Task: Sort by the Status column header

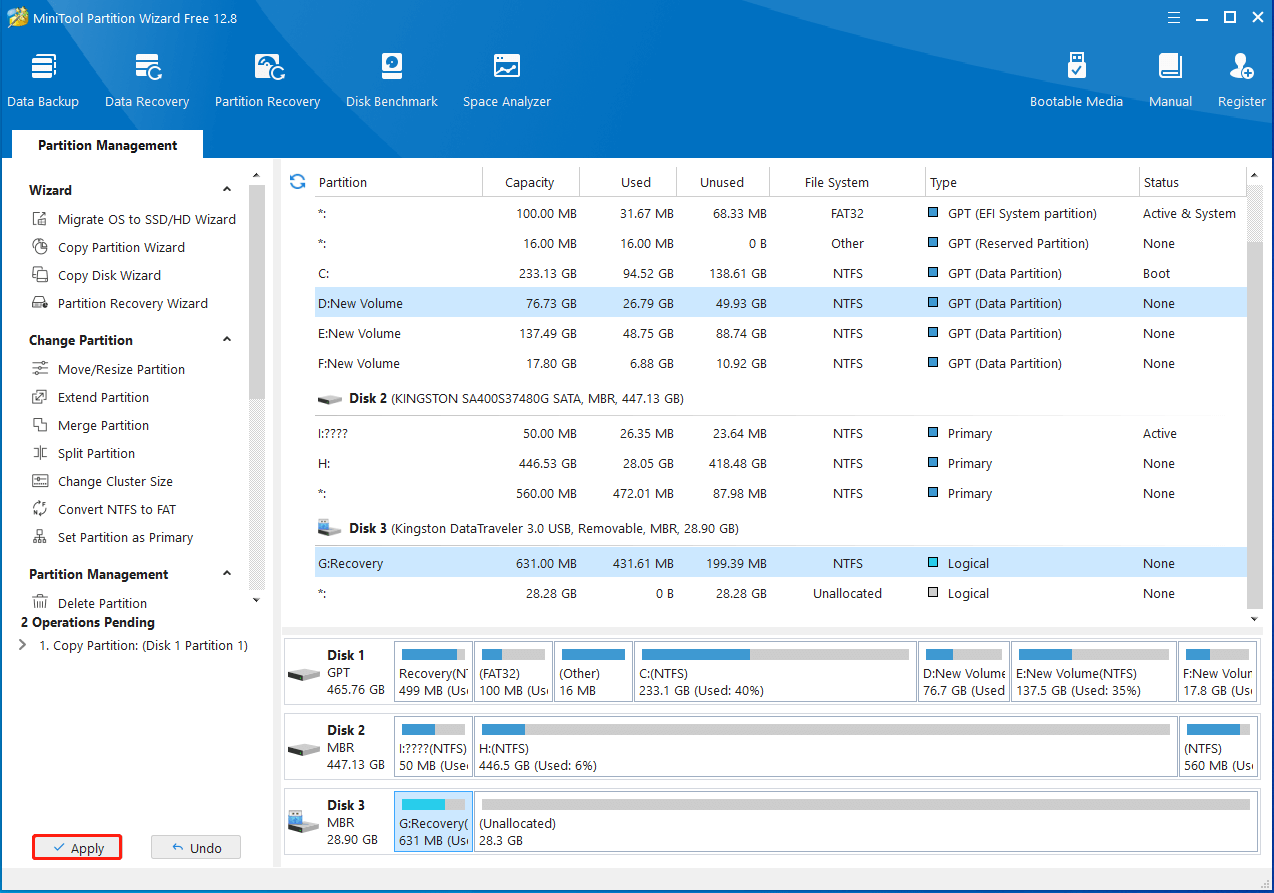Action: [x=1193, y=182]
